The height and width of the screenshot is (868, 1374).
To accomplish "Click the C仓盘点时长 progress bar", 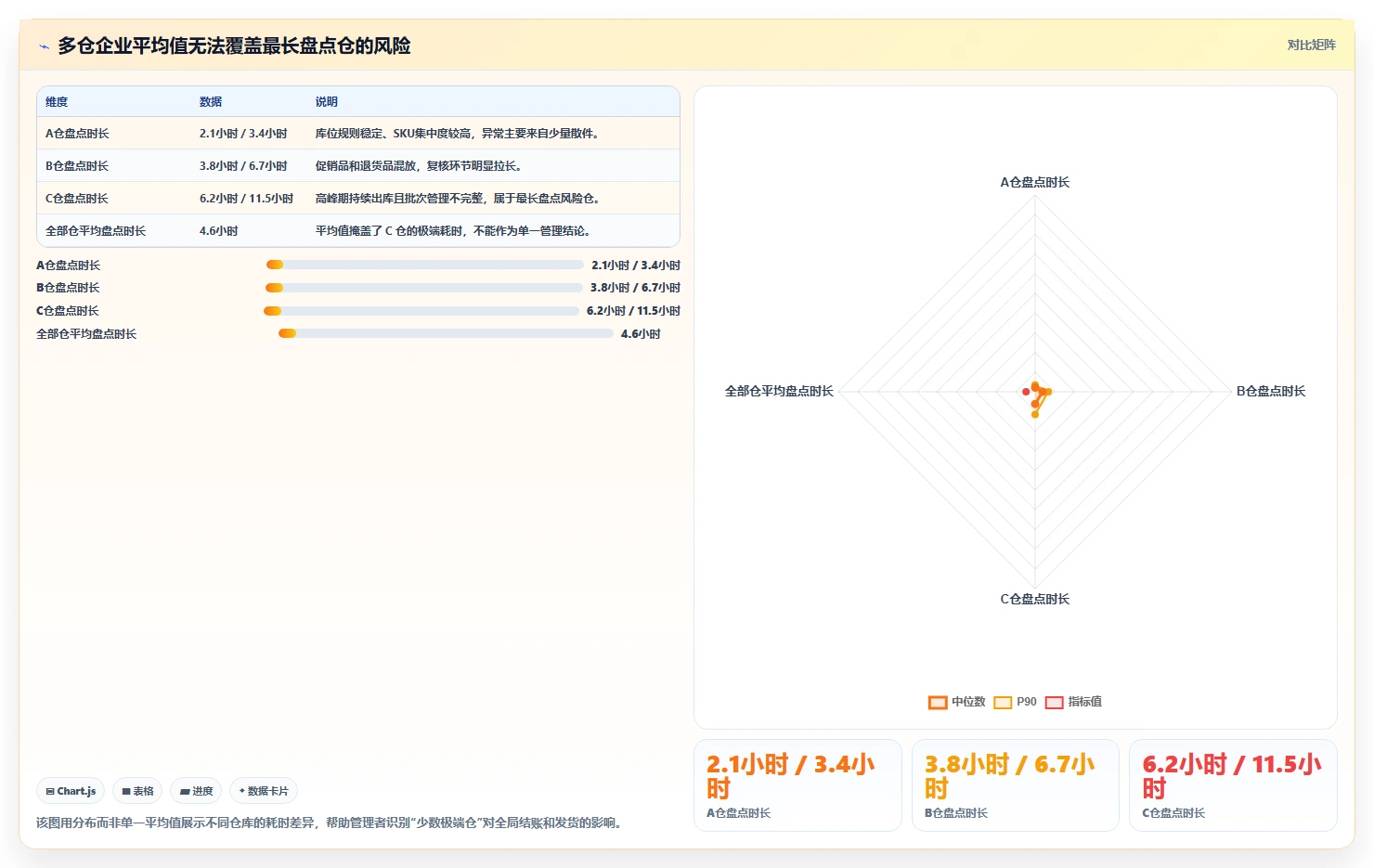I will tap(421, 311).
